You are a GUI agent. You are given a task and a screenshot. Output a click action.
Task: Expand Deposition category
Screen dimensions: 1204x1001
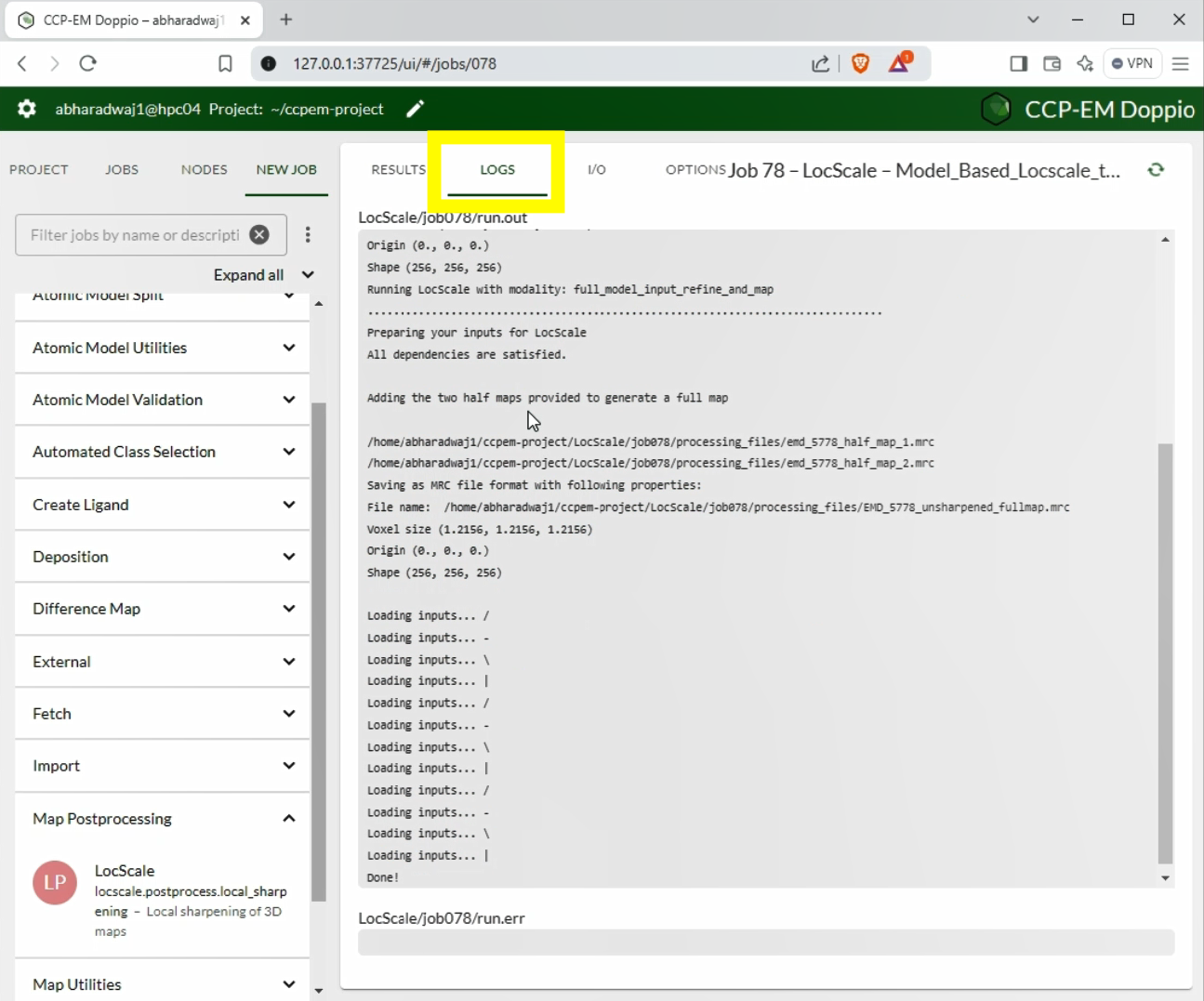[x=162, y=557]
